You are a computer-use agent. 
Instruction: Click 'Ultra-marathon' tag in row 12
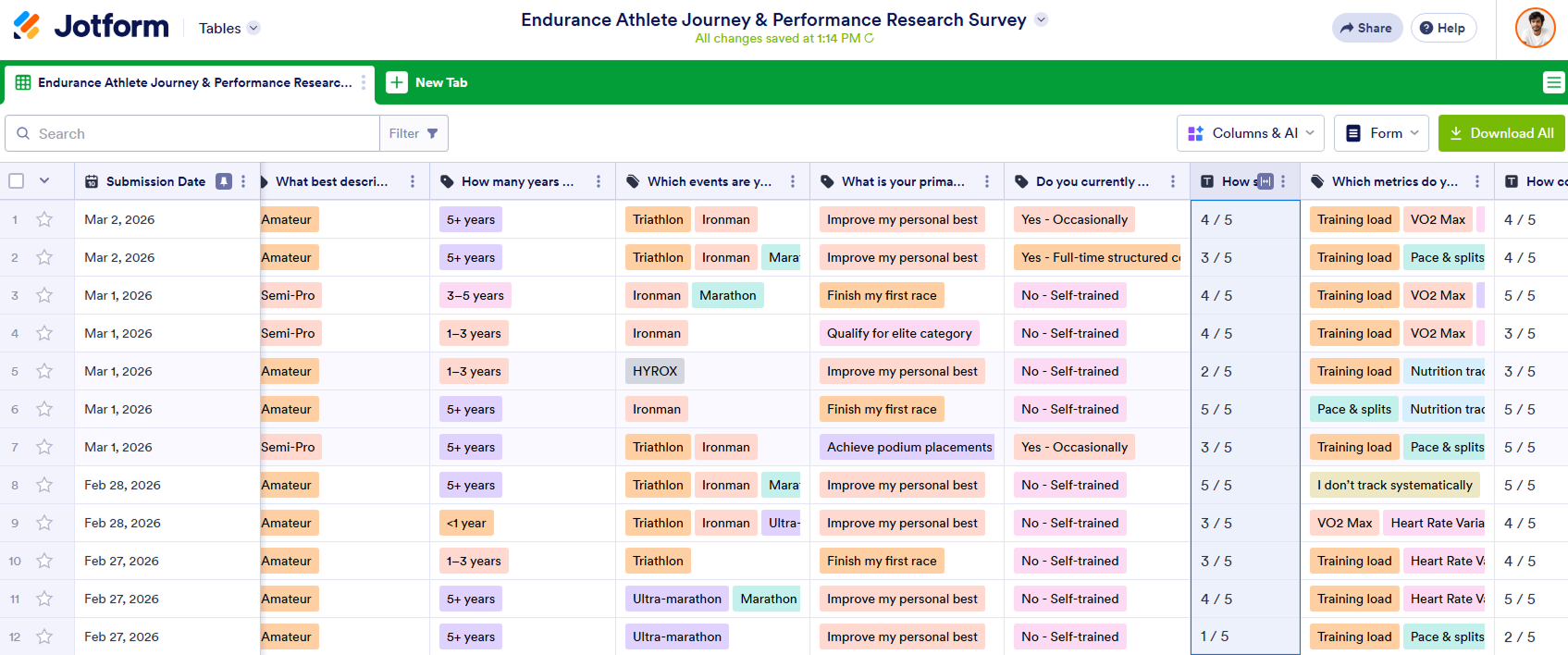[677, 636]
